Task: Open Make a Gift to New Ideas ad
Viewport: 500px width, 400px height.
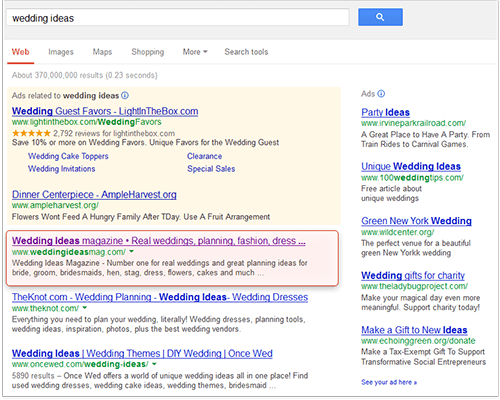Action: pos(414,330)
